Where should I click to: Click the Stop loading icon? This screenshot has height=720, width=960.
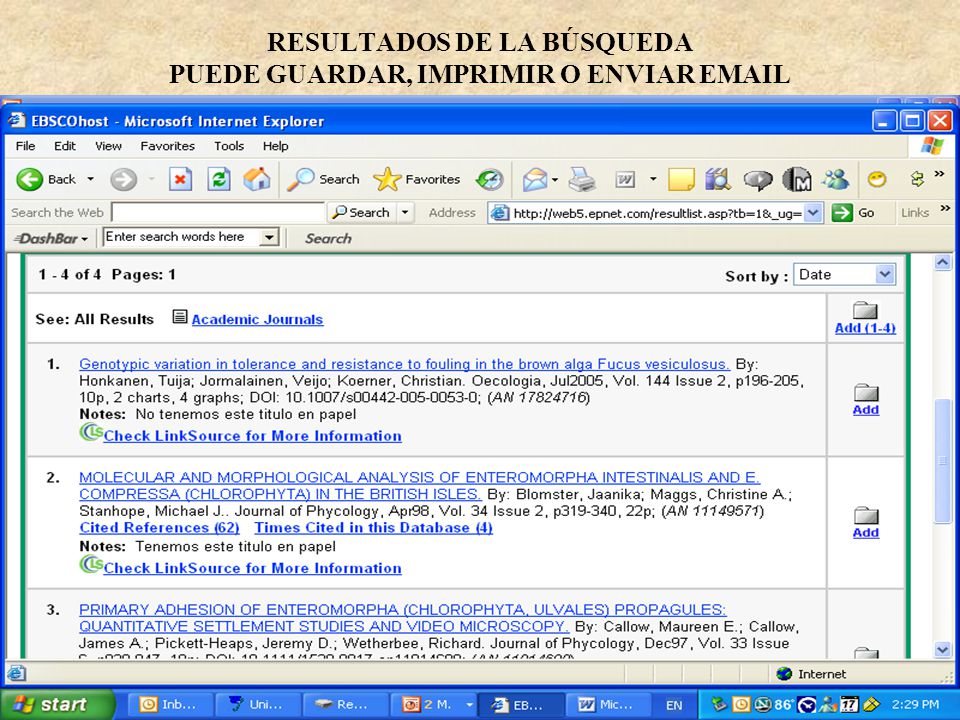(180, 179)
